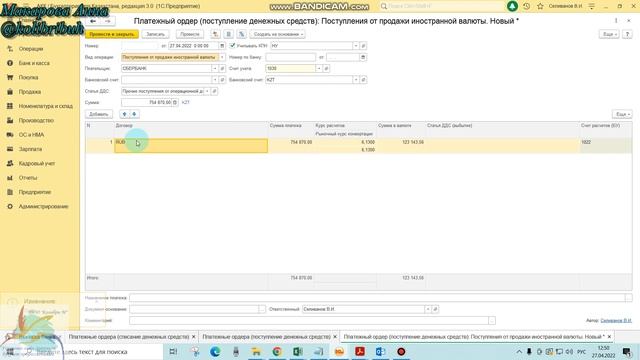
Task: Launch Google Chrome from taskbar
Action: (x=277, y=351)
